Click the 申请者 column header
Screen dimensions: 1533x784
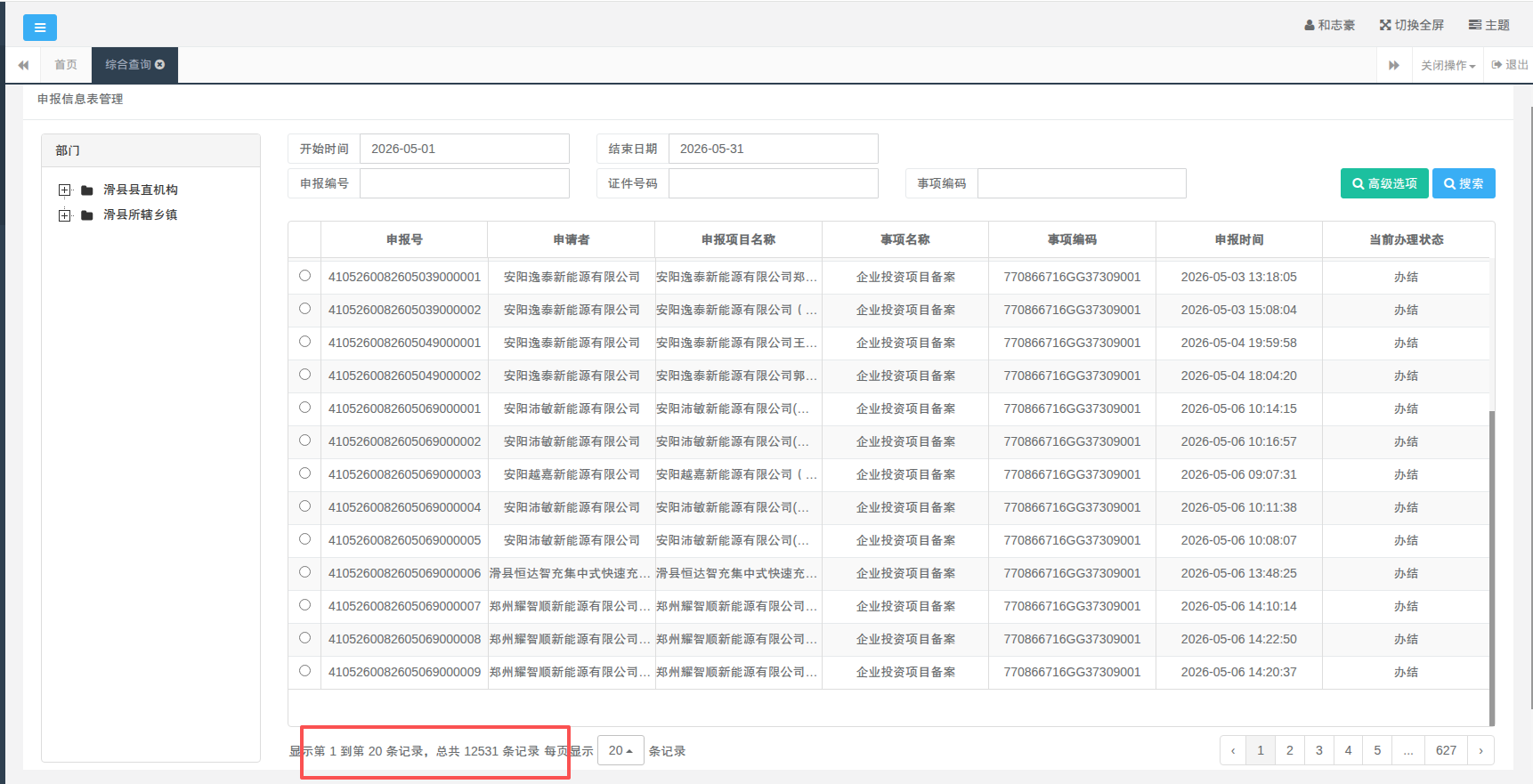571,239
